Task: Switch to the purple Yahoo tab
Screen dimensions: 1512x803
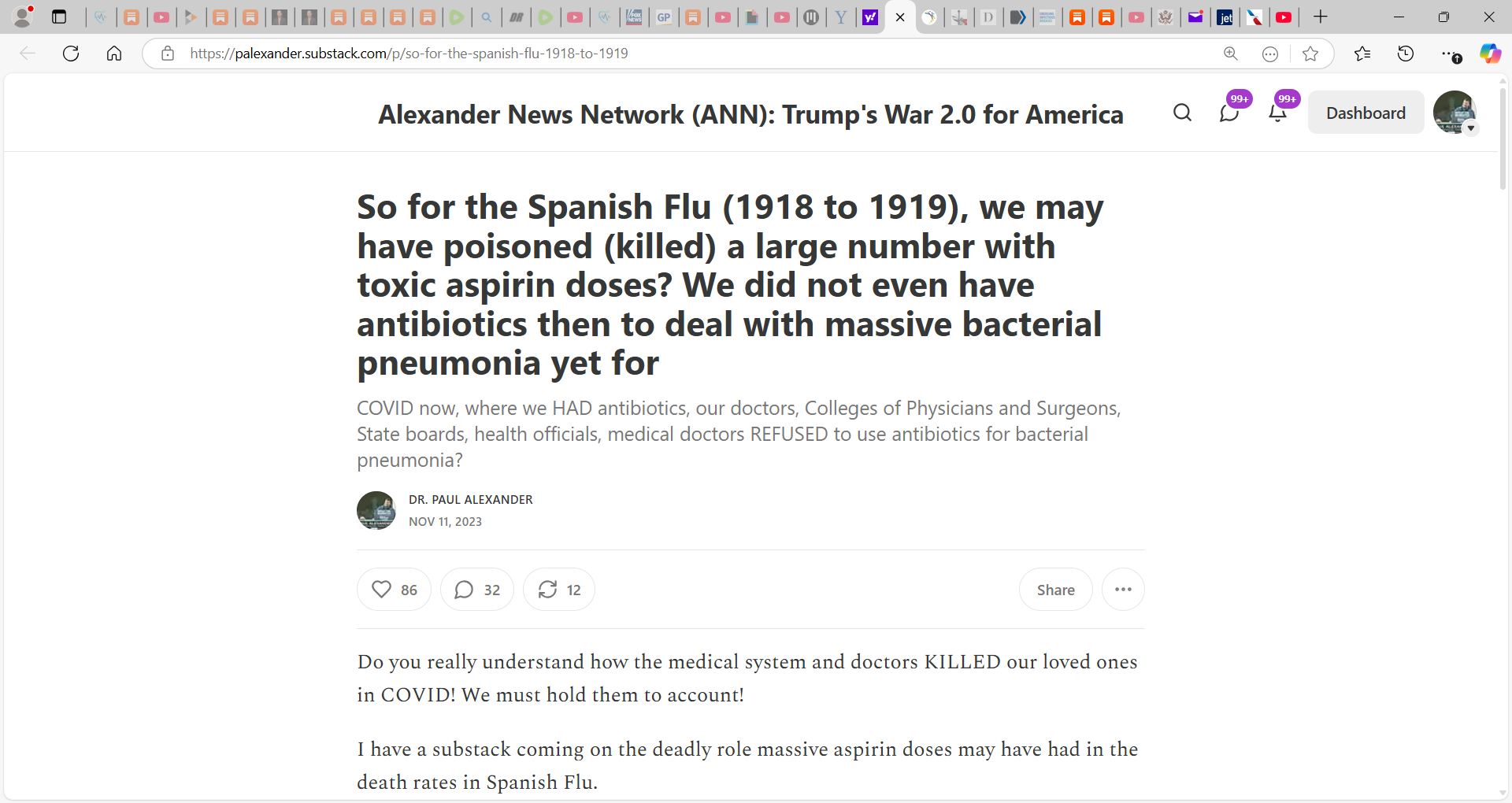Action: [870, 17]
